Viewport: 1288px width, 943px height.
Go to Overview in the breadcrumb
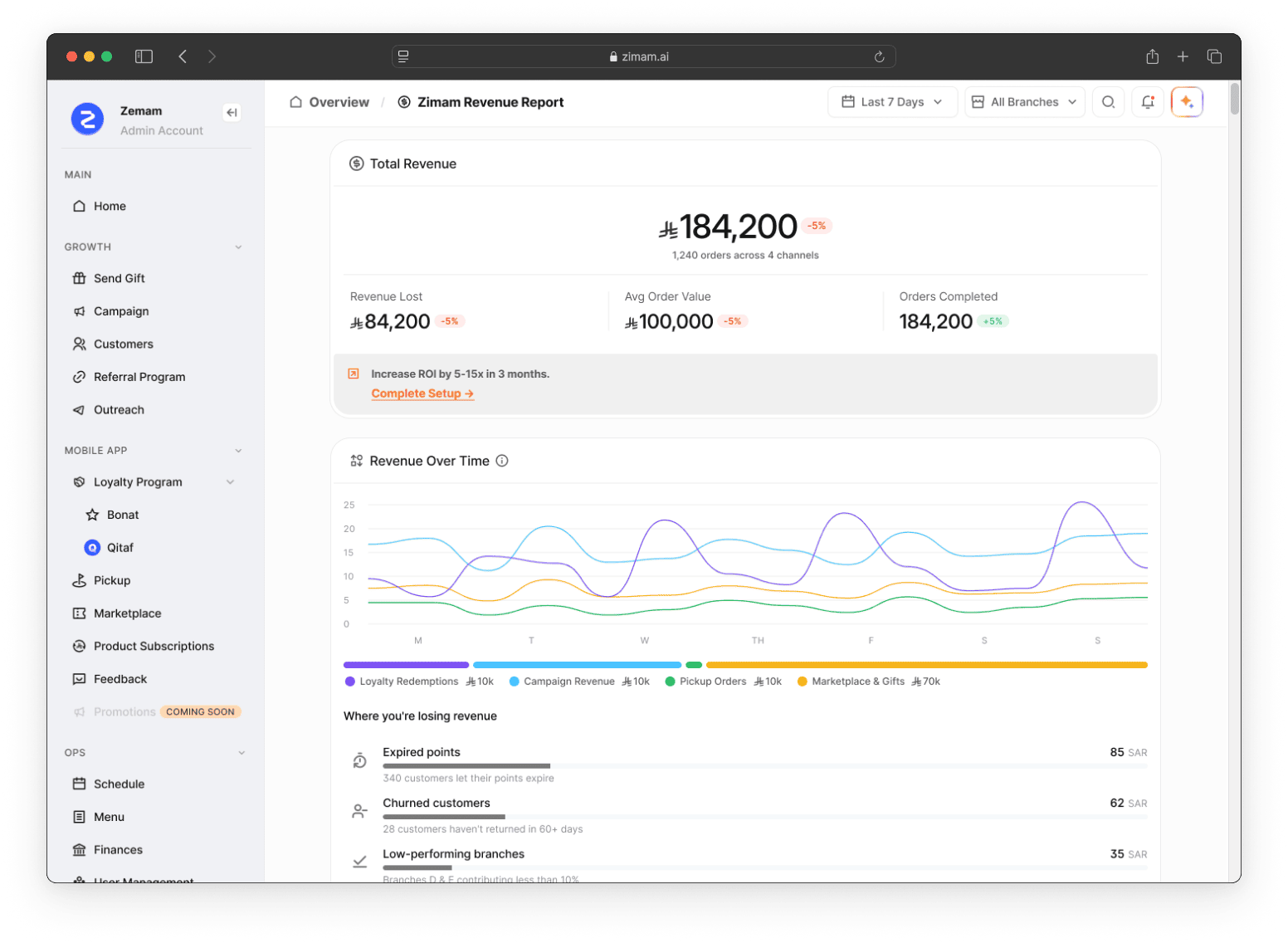click(329, 102)
